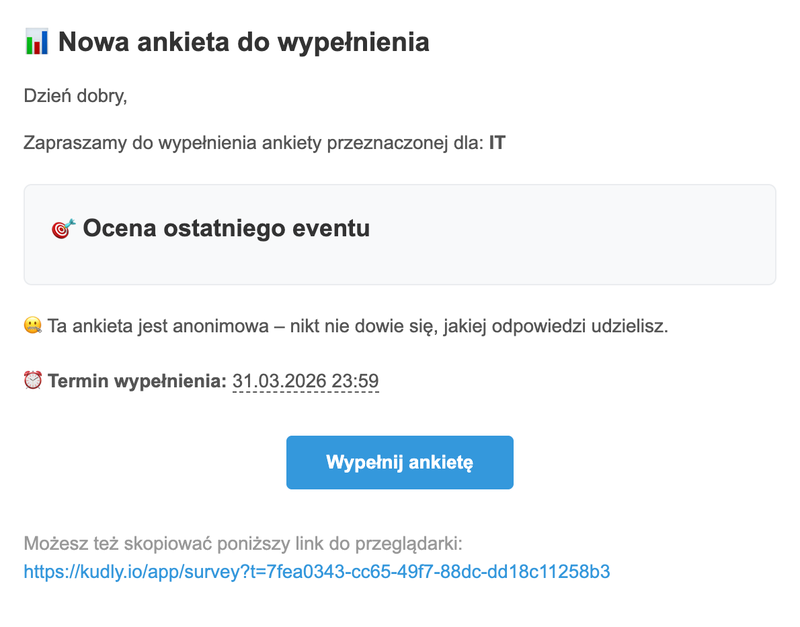The width and height of the screenshot is (800, 627).
Task: Click the zipper-mouth face emoji
Action: click(33, 325)
